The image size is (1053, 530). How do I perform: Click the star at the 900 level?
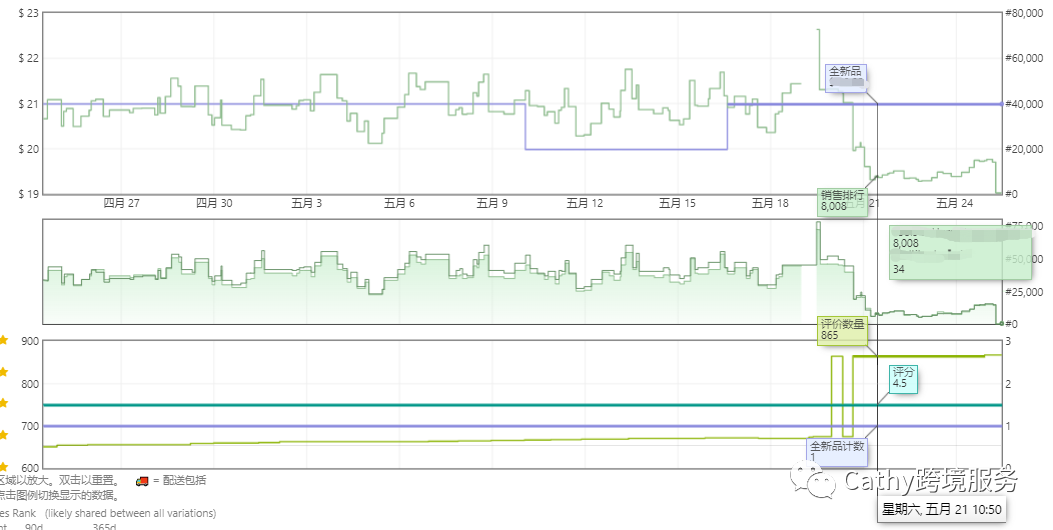(x=4, y=341)
